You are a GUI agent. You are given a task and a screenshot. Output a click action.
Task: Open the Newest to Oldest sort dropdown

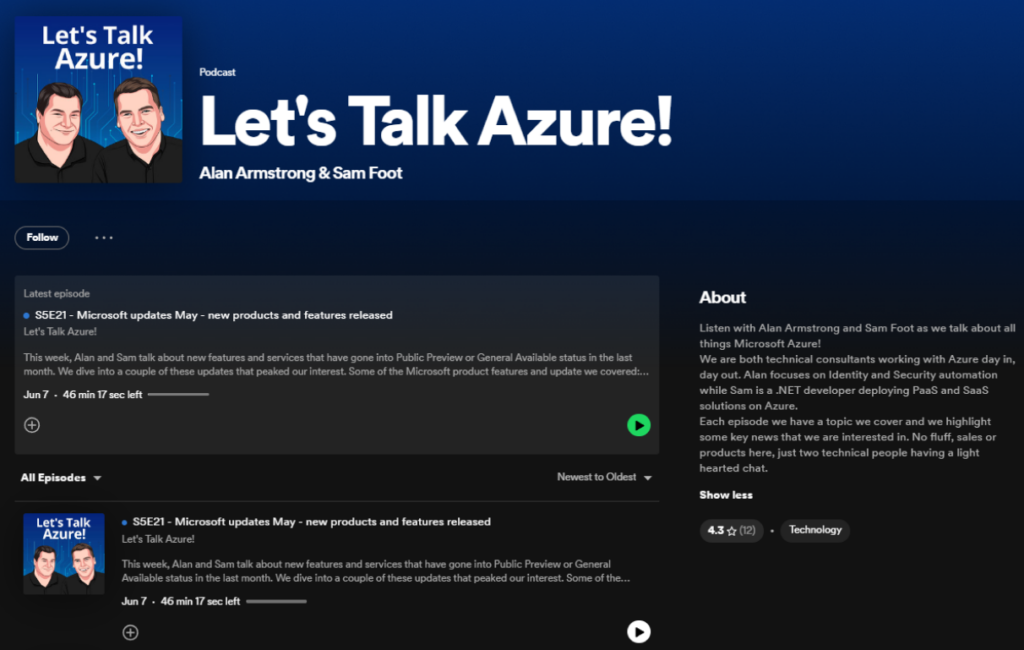click(604, 478)
